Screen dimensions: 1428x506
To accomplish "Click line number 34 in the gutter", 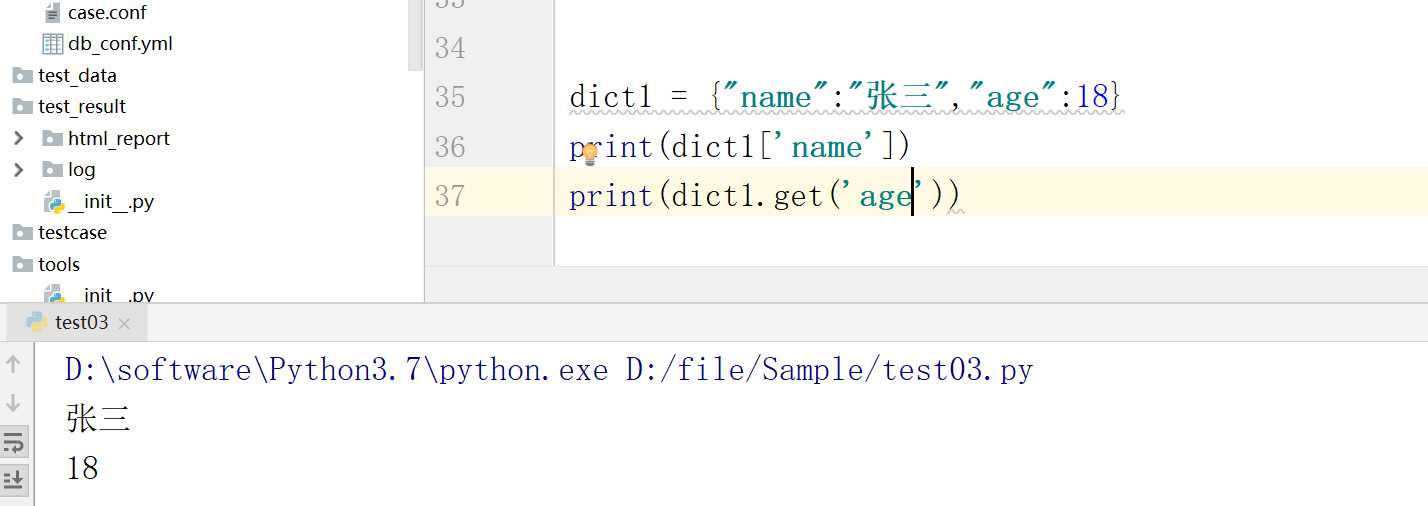I will [450, 47].
